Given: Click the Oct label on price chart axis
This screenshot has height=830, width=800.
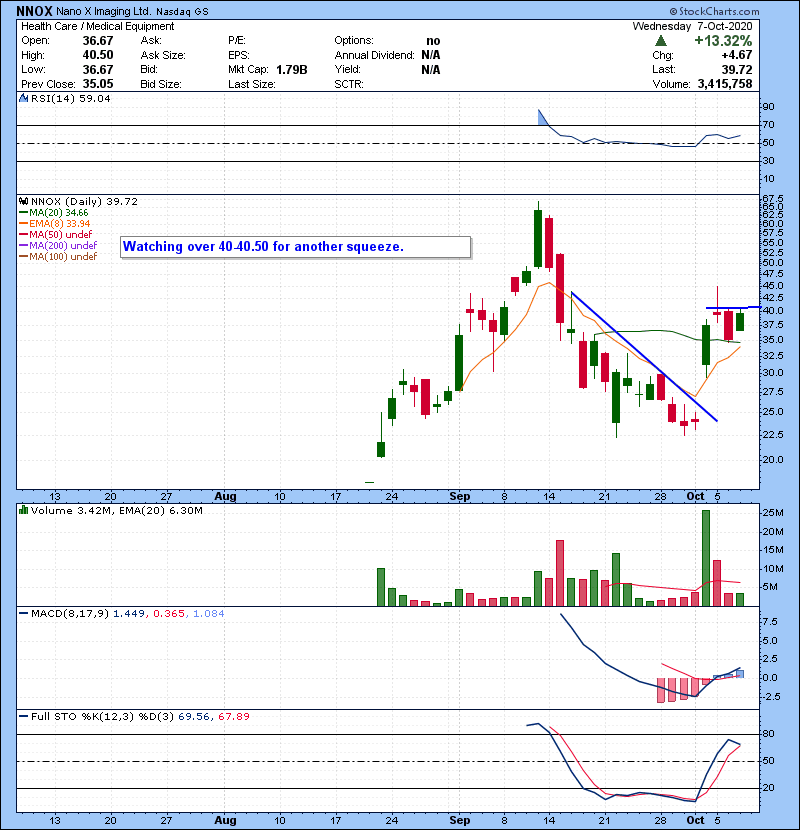Looking at the screenshot, I should tap(695, 497).
